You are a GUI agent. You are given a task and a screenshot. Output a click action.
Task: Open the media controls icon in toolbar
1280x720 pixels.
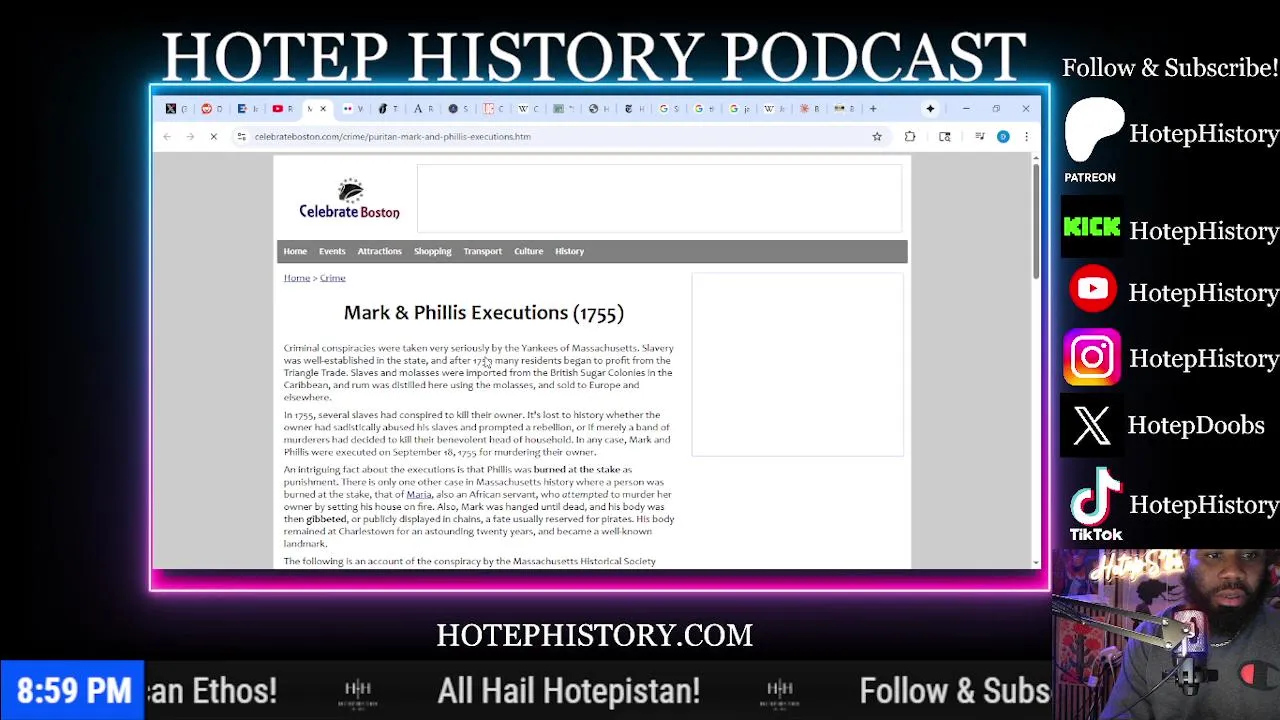pos(980,137)
